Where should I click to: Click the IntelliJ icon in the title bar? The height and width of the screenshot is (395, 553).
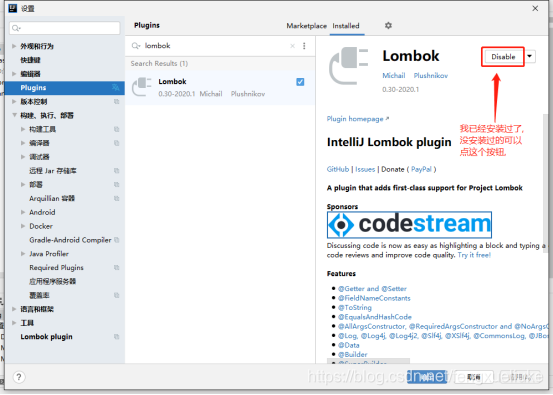click(13, 8)
